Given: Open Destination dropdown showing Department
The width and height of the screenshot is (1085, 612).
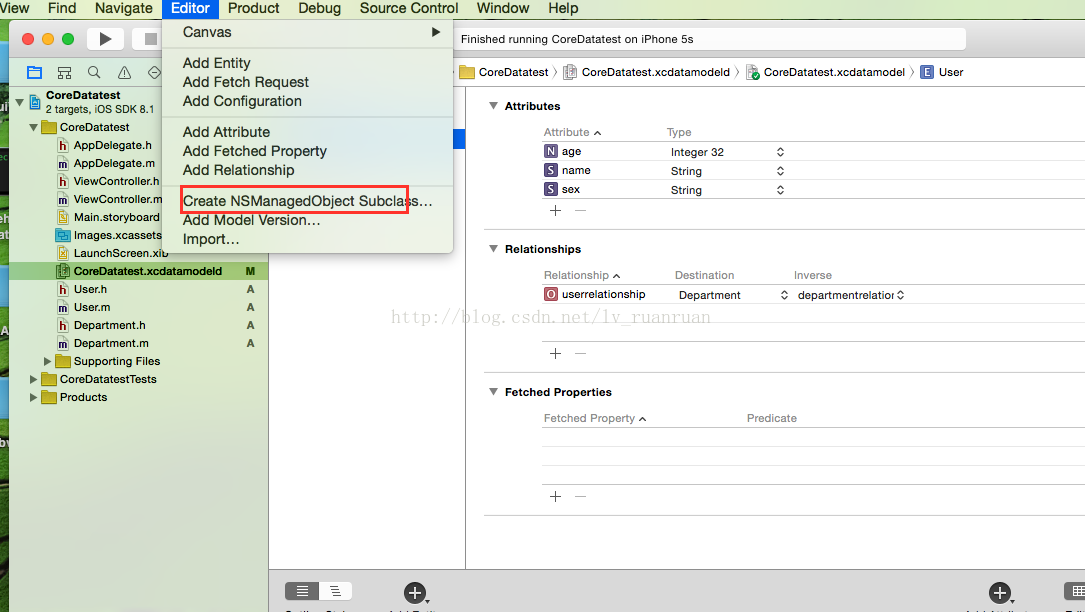Looking at the screenshot, I should (784, 295).
